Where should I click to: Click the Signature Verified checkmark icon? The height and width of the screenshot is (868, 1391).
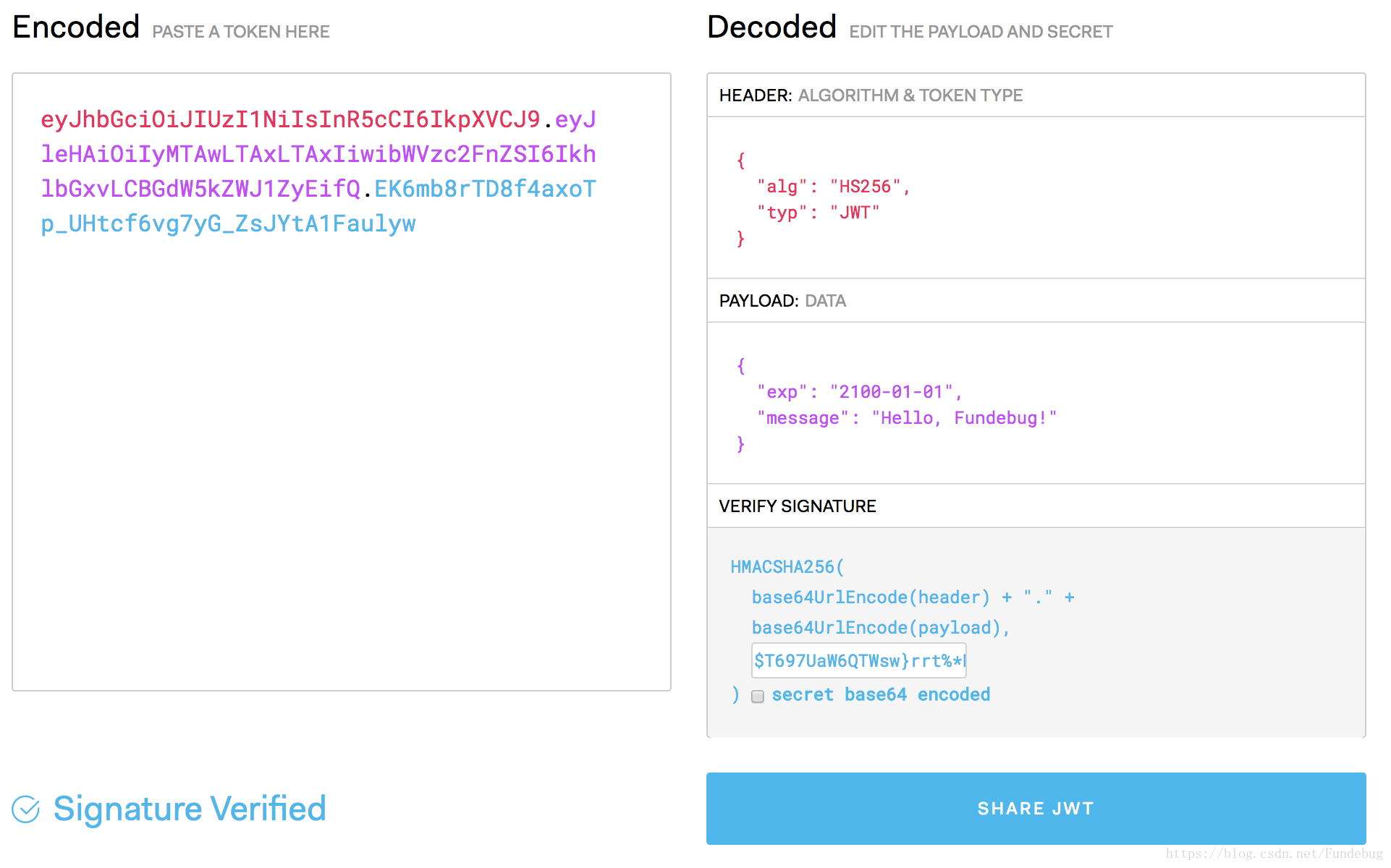point(26,809)
